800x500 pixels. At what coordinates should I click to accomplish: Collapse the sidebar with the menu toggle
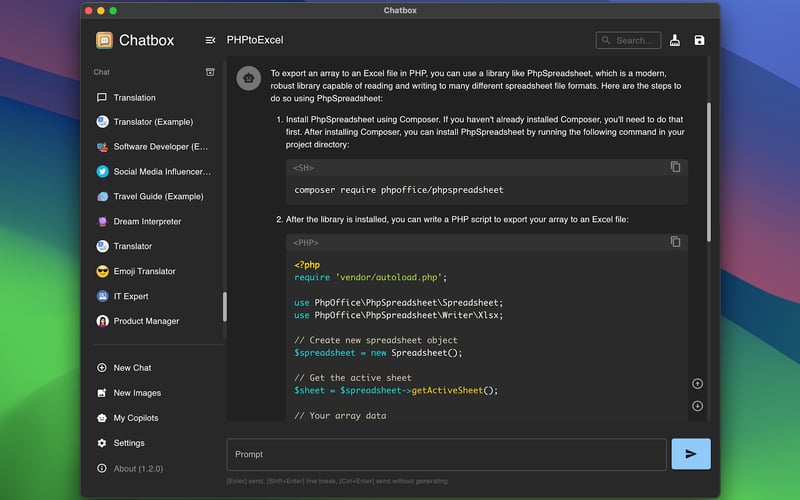coord(210,40)
